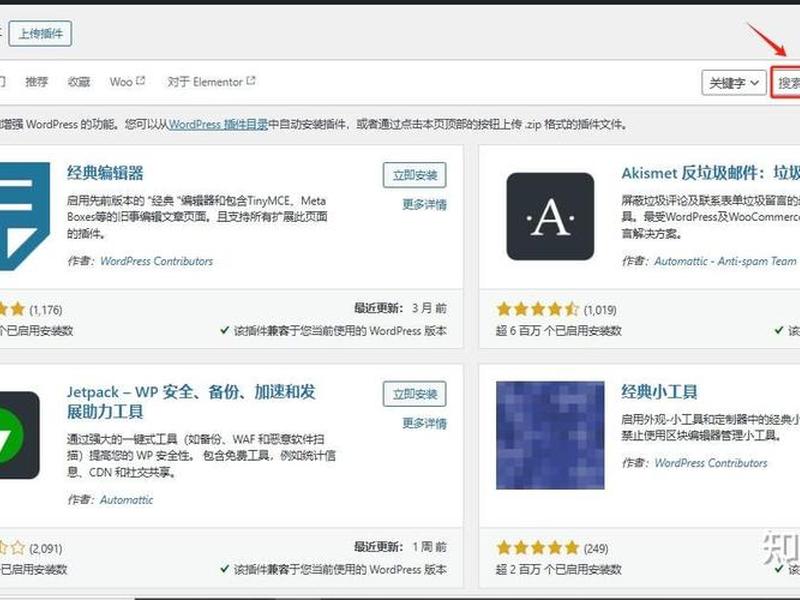Install Jetpack with 立即安装
Image resolution: width=800 pixels, height=600 pixels.
[x=414, y=394]
